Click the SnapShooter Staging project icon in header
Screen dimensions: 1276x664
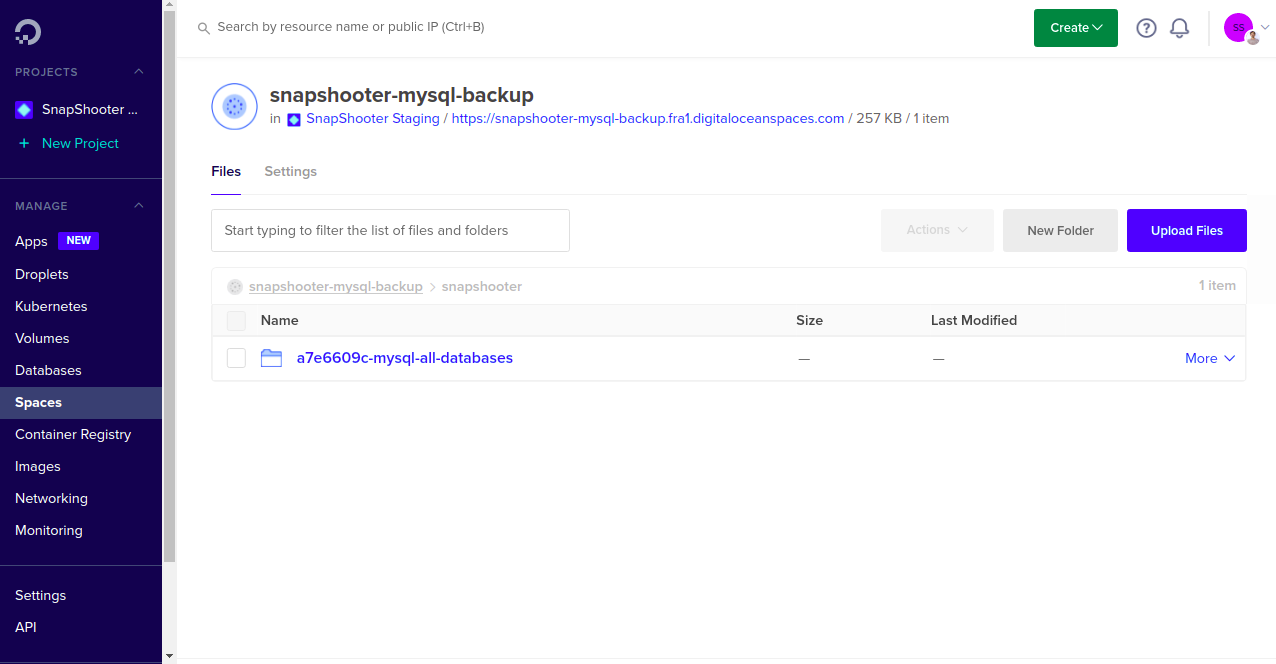[x=294, y=119]
